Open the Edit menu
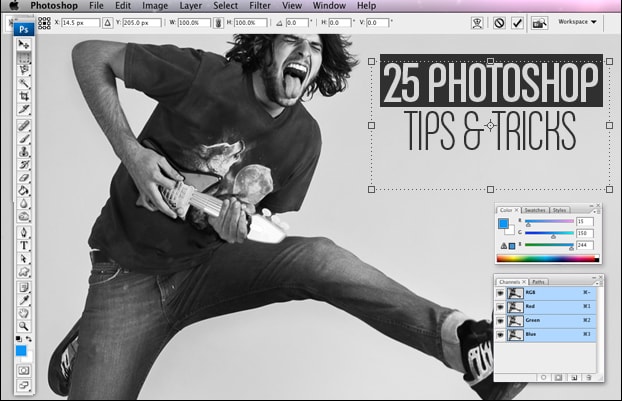The width and height of the screenshot is (622, 401). (123, 6)
